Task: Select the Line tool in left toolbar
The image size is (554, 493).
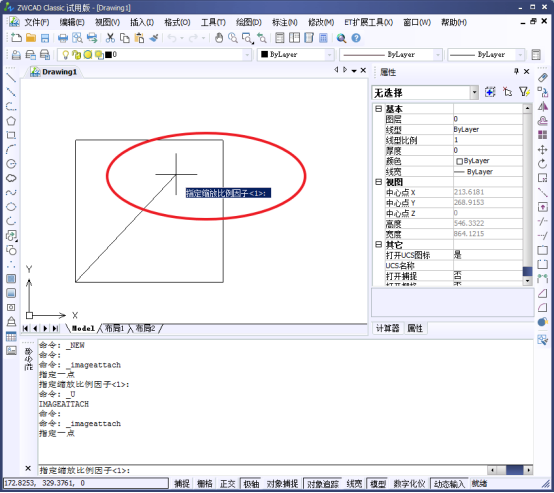Action: 11,78
